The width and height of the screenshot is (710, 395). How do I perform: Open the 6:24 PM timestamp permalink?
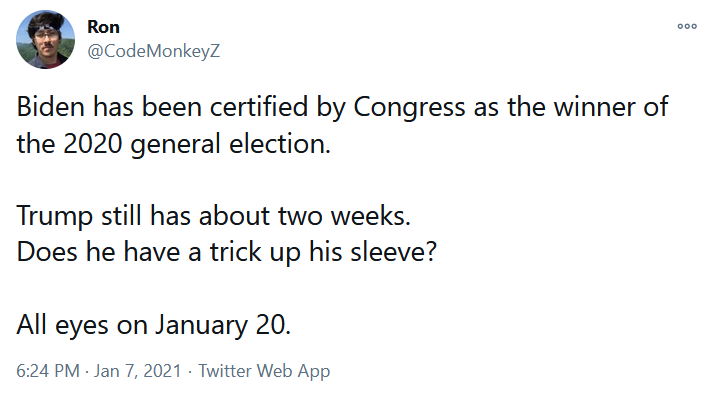(x=48, y=371)
